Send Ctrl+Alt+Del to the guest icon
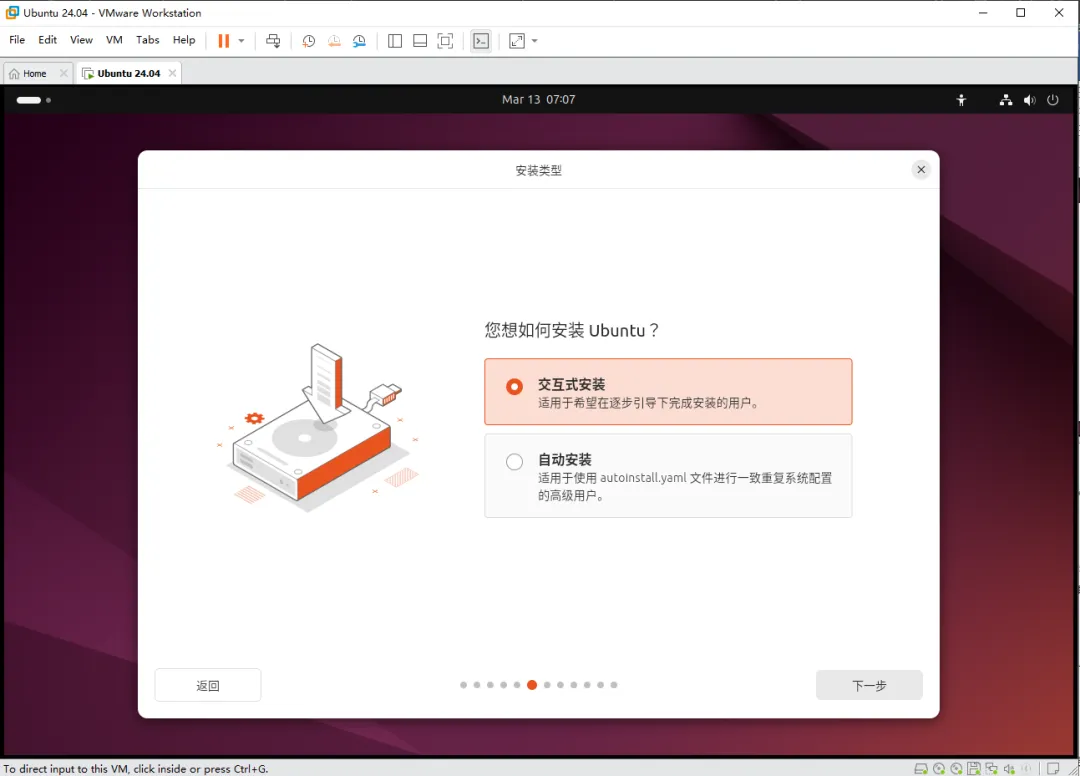Screen dimensions: 1080x776 (x=273, y=41)
